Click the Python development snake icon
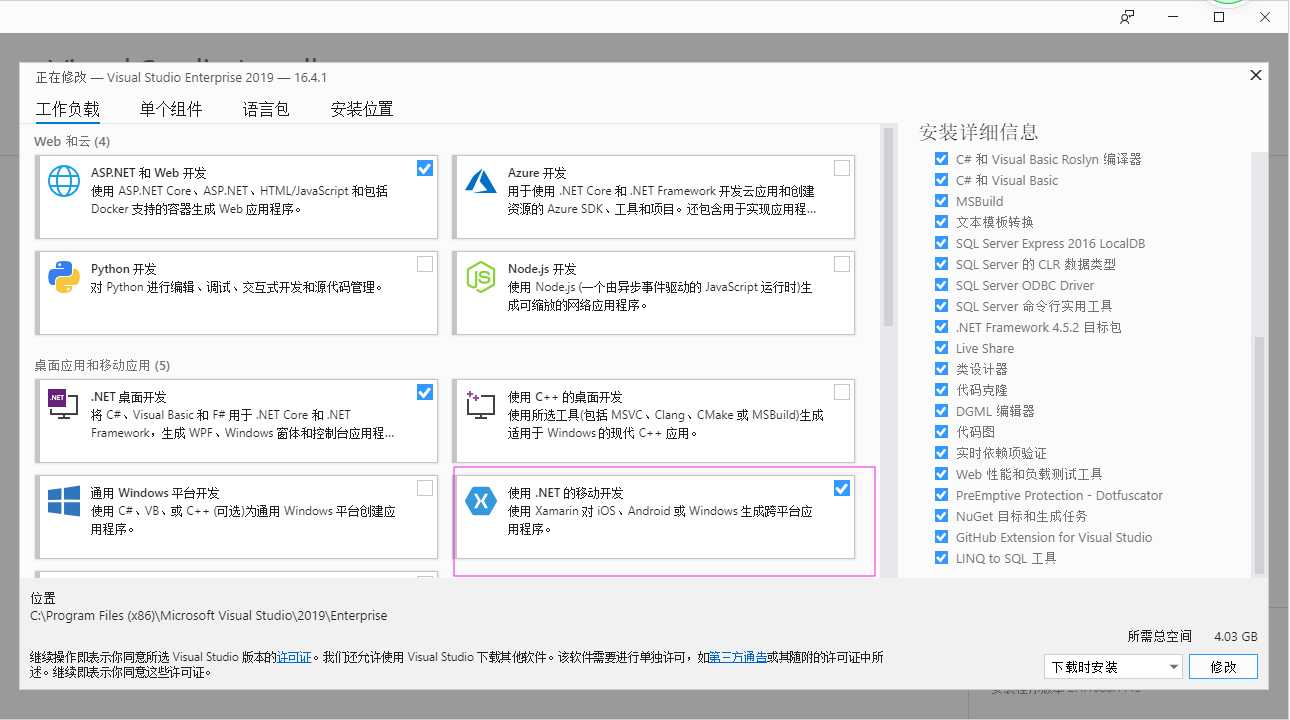1290x720 pixels. pos(64,277)
